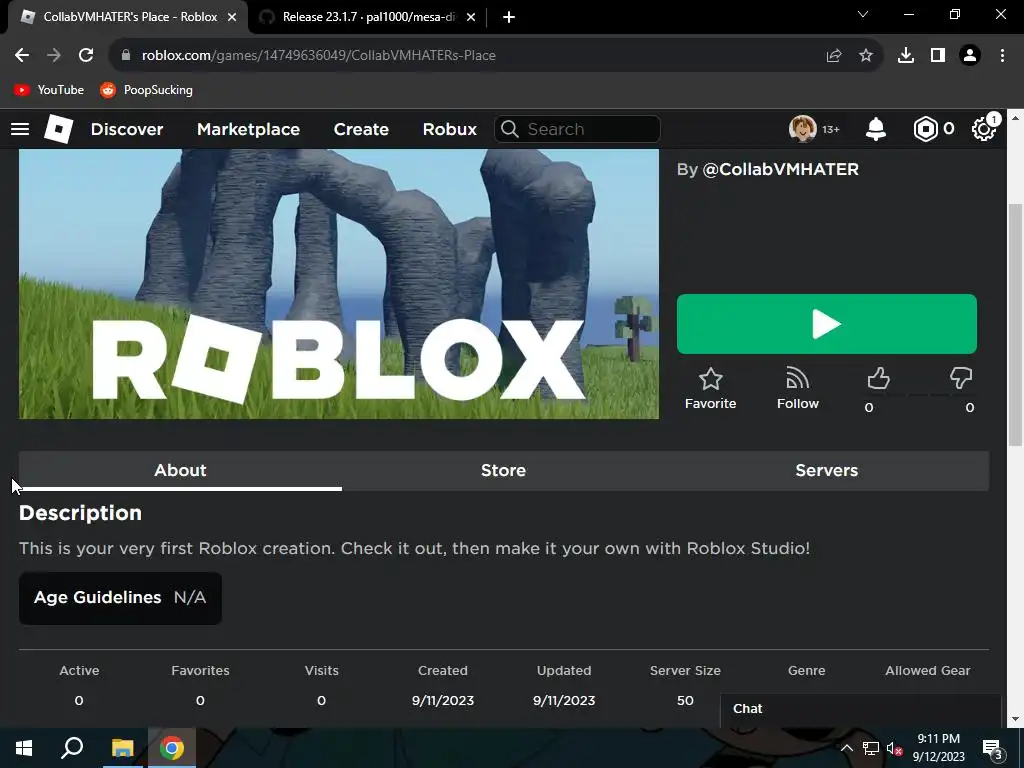Open Chrome three-dot menu
Image resolution: width=1024 pixels, height=768 pixels.
[1002, 55]
